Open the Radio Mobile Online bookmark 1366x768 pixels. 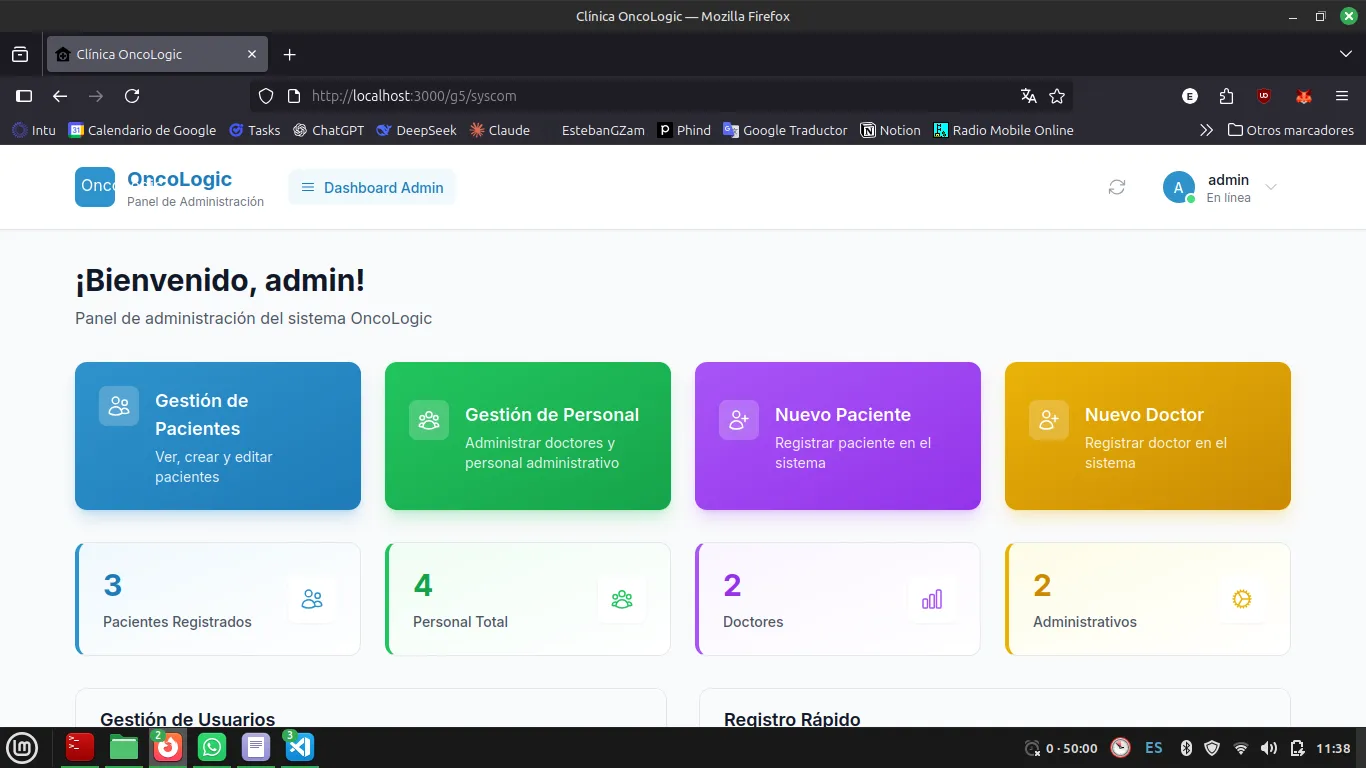coord(1003,130)
